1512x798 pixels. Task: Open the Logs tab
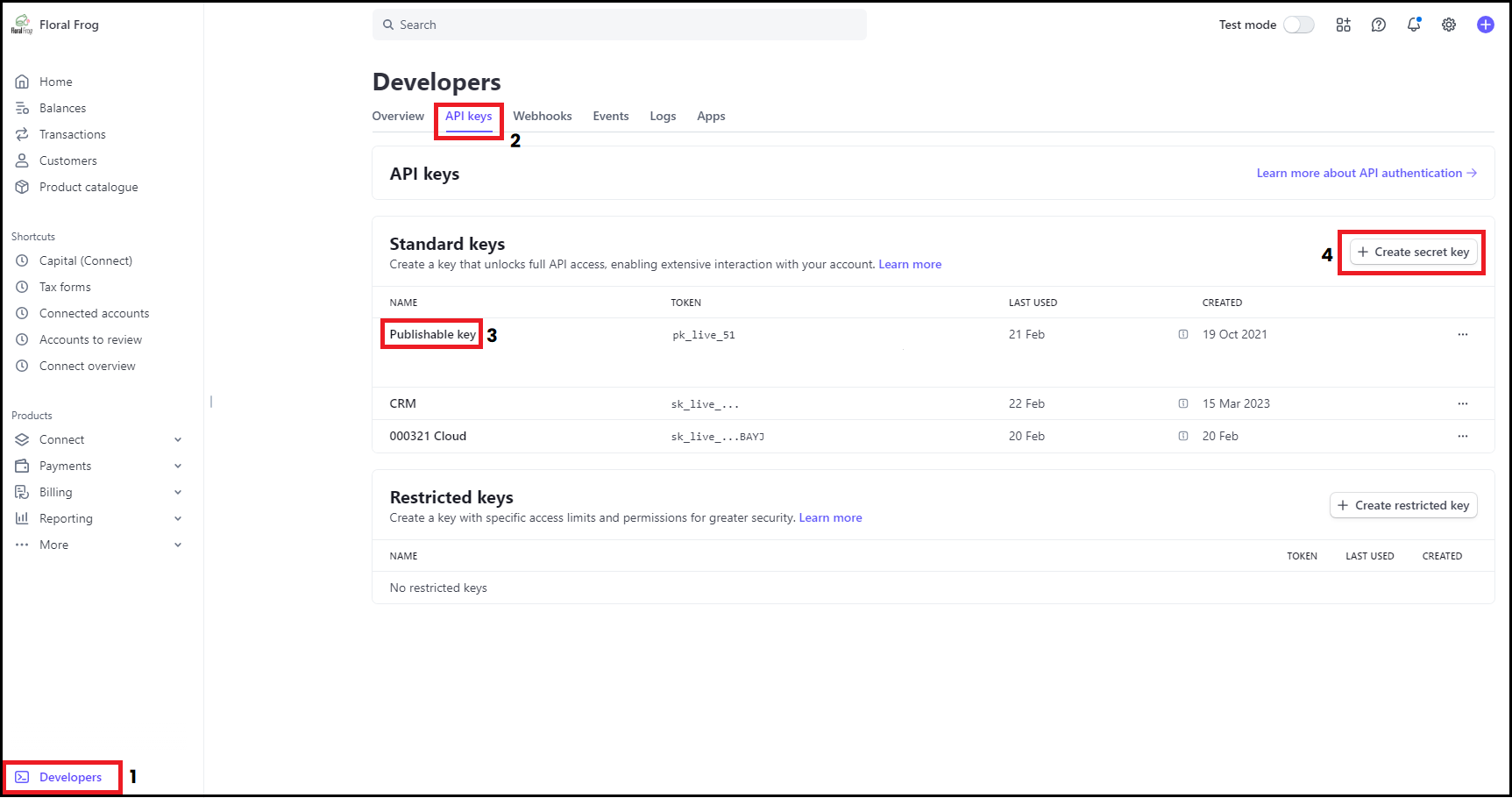tap(663, 116)
